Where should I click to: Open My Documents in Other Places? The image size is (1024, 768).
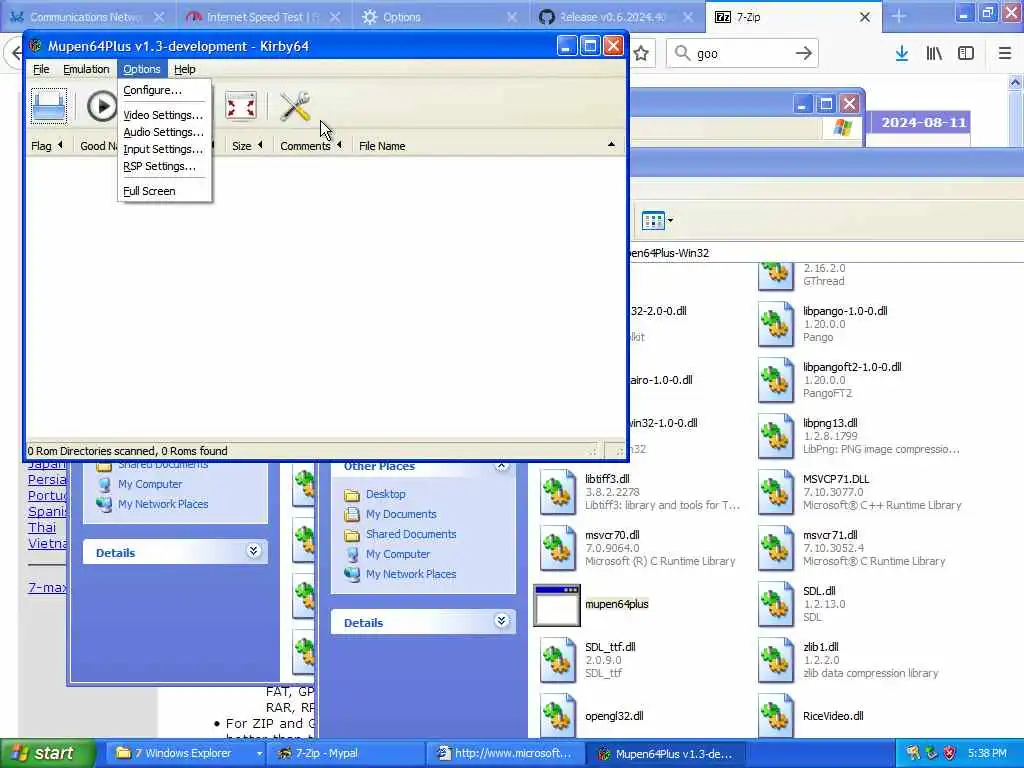pos(401,515)
